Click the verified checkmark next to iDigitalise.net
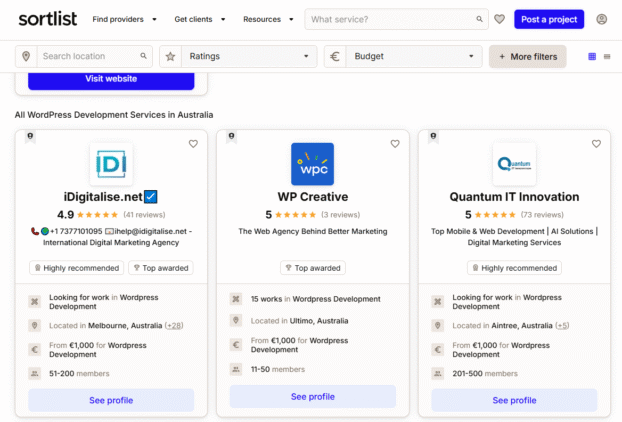 (151, 197)
